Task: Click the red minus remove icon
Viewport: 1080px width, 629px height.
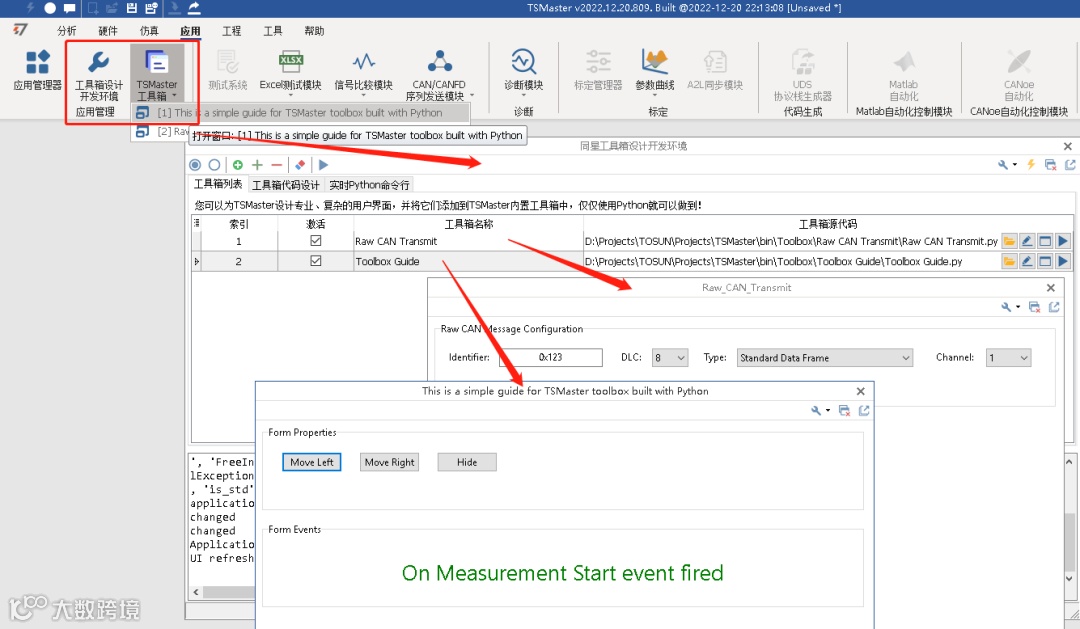Action: (x=276, y=165)
